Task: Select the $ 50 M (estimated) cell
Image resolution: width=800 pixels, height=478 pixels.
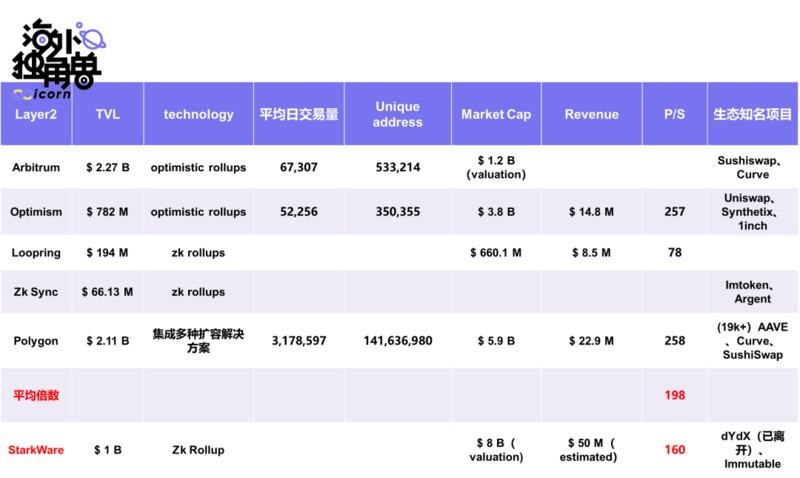Action: click(591, 450)
